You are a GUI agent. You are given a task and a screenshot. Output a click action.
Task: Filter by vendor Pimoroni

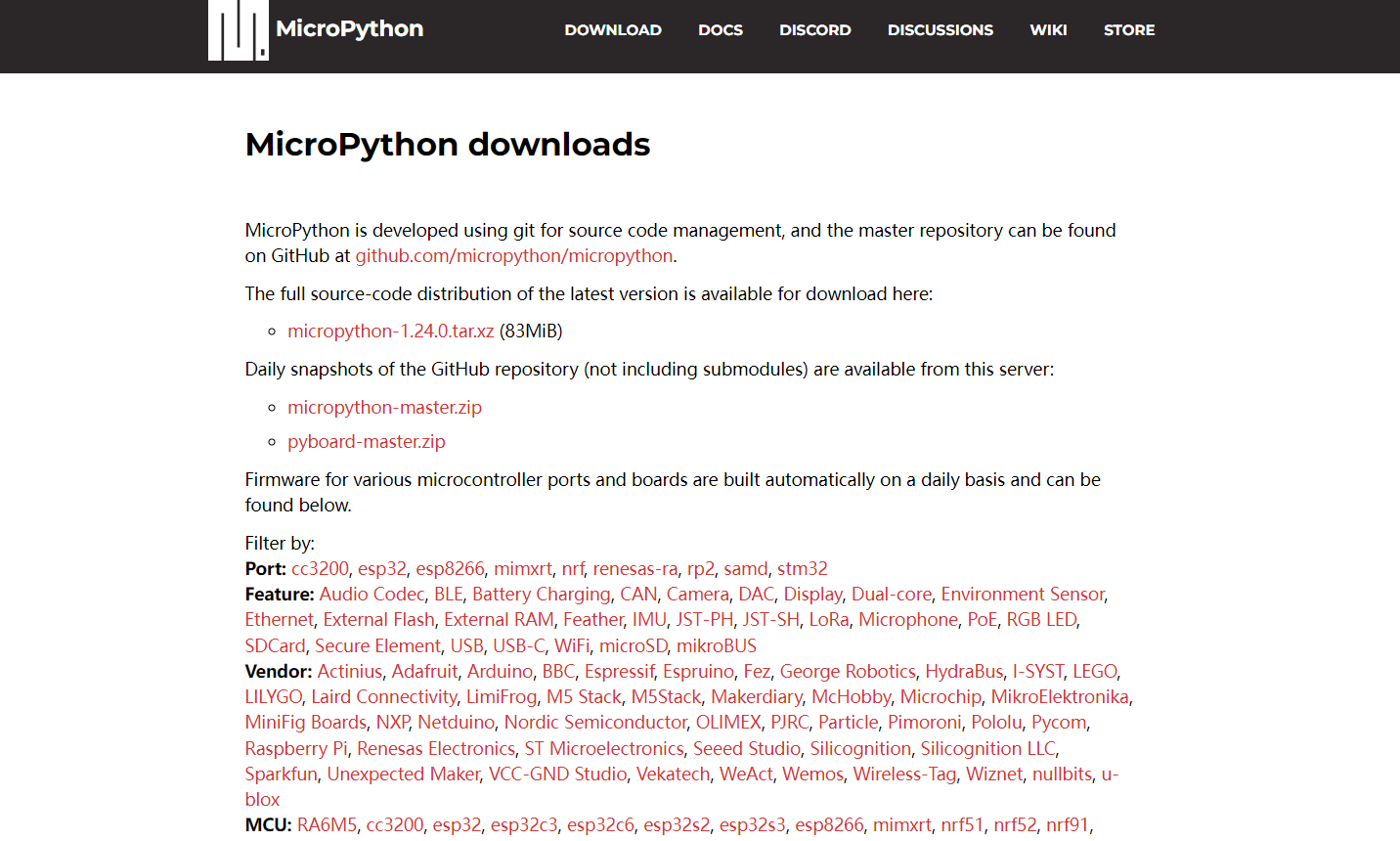click(925, 723)
